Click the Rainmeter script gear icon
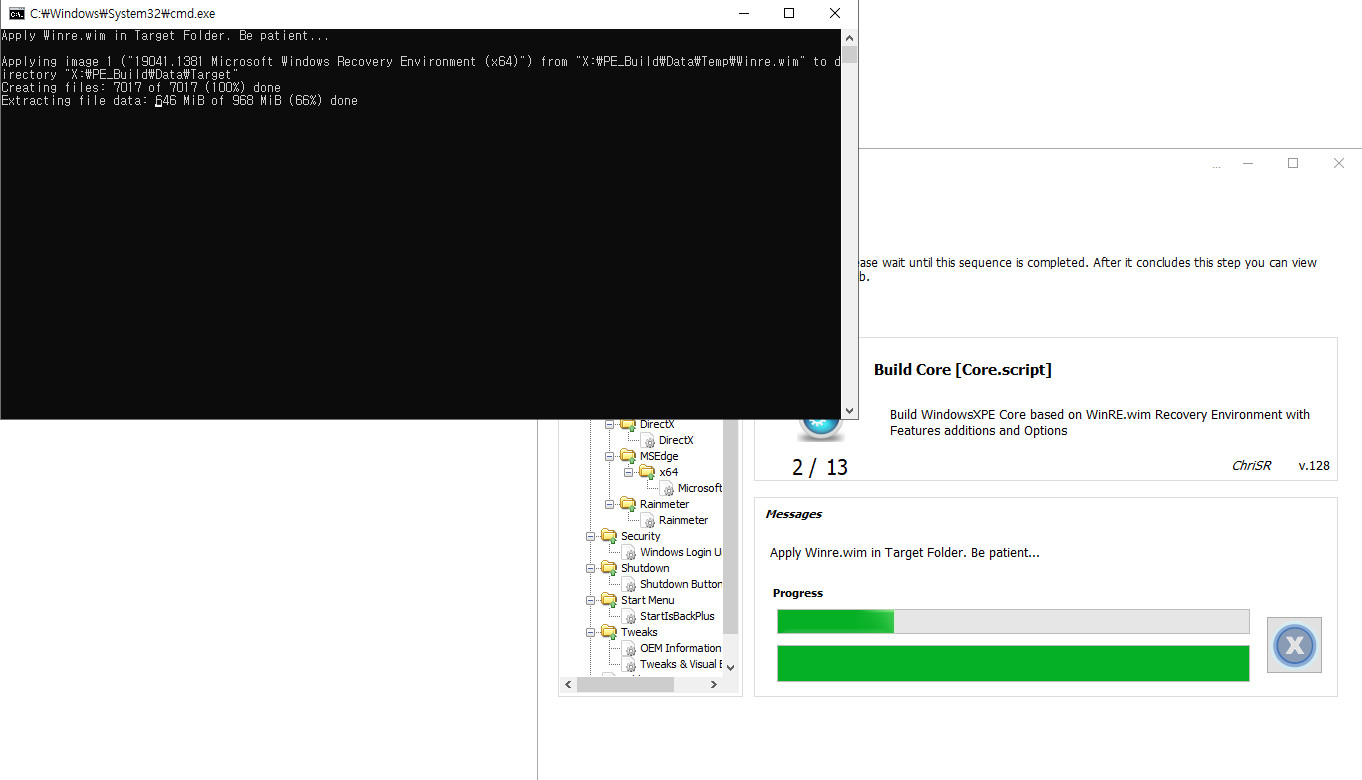This screenshot has height=780, width=1362. tap(649, 521)
